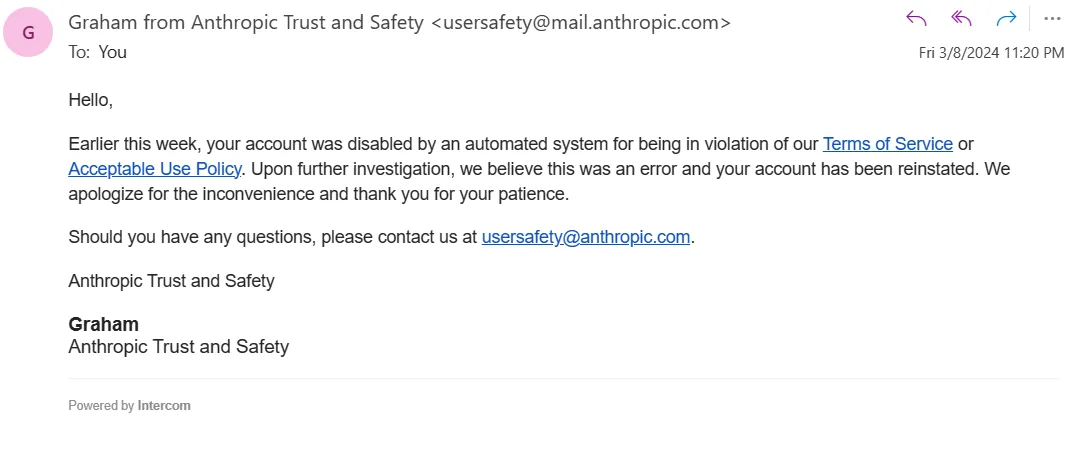Click the To: label
This screenshot has width=1077, height=475.
pos(78,52)
